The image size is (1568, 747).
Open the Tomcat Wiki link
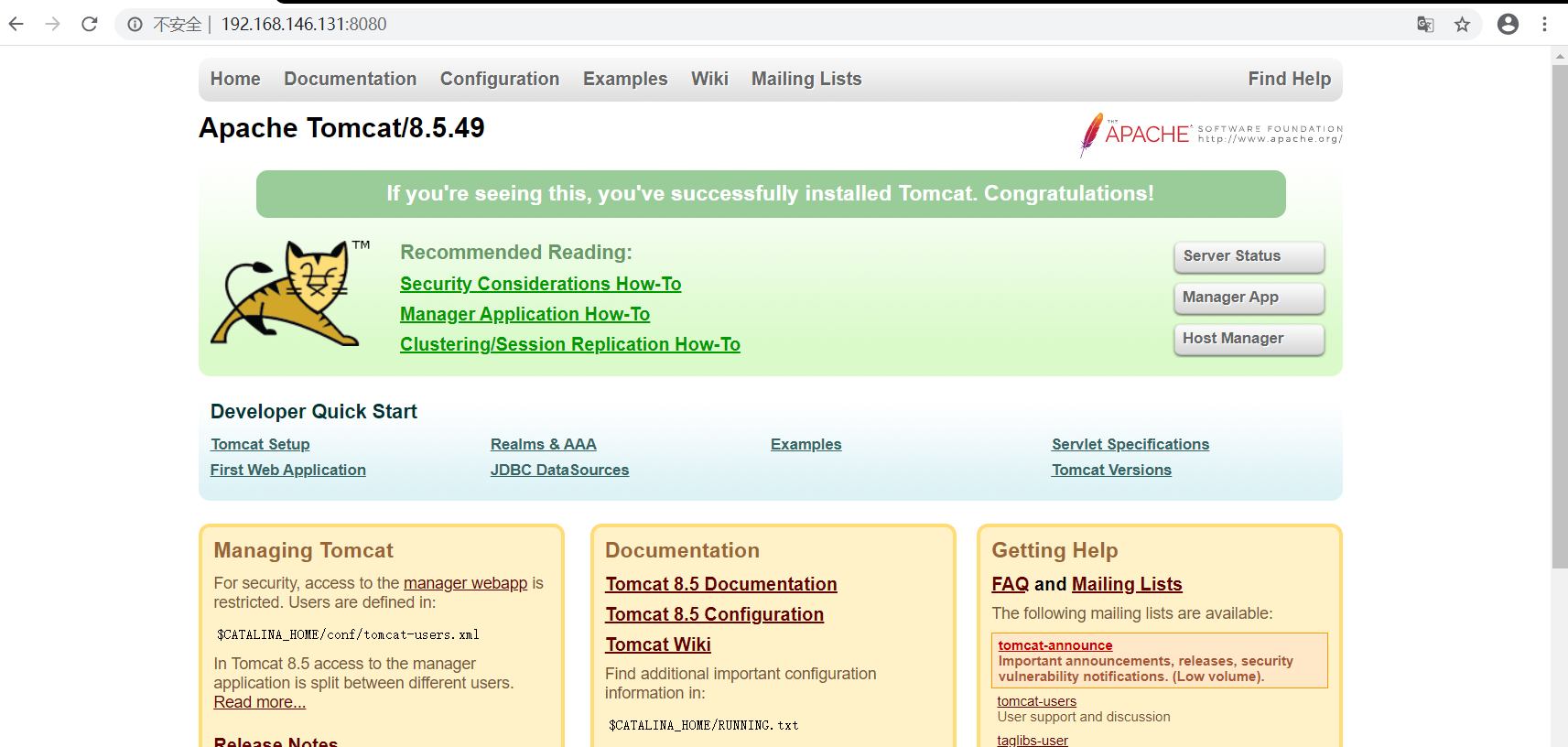click(x=657, y=644)
